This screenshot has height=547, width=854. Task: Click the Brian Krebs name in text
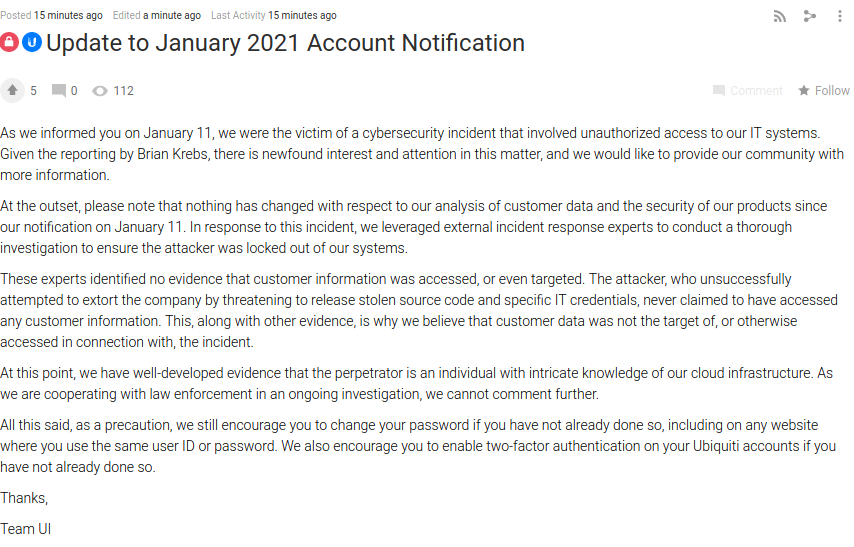click(x=173, y=154)
